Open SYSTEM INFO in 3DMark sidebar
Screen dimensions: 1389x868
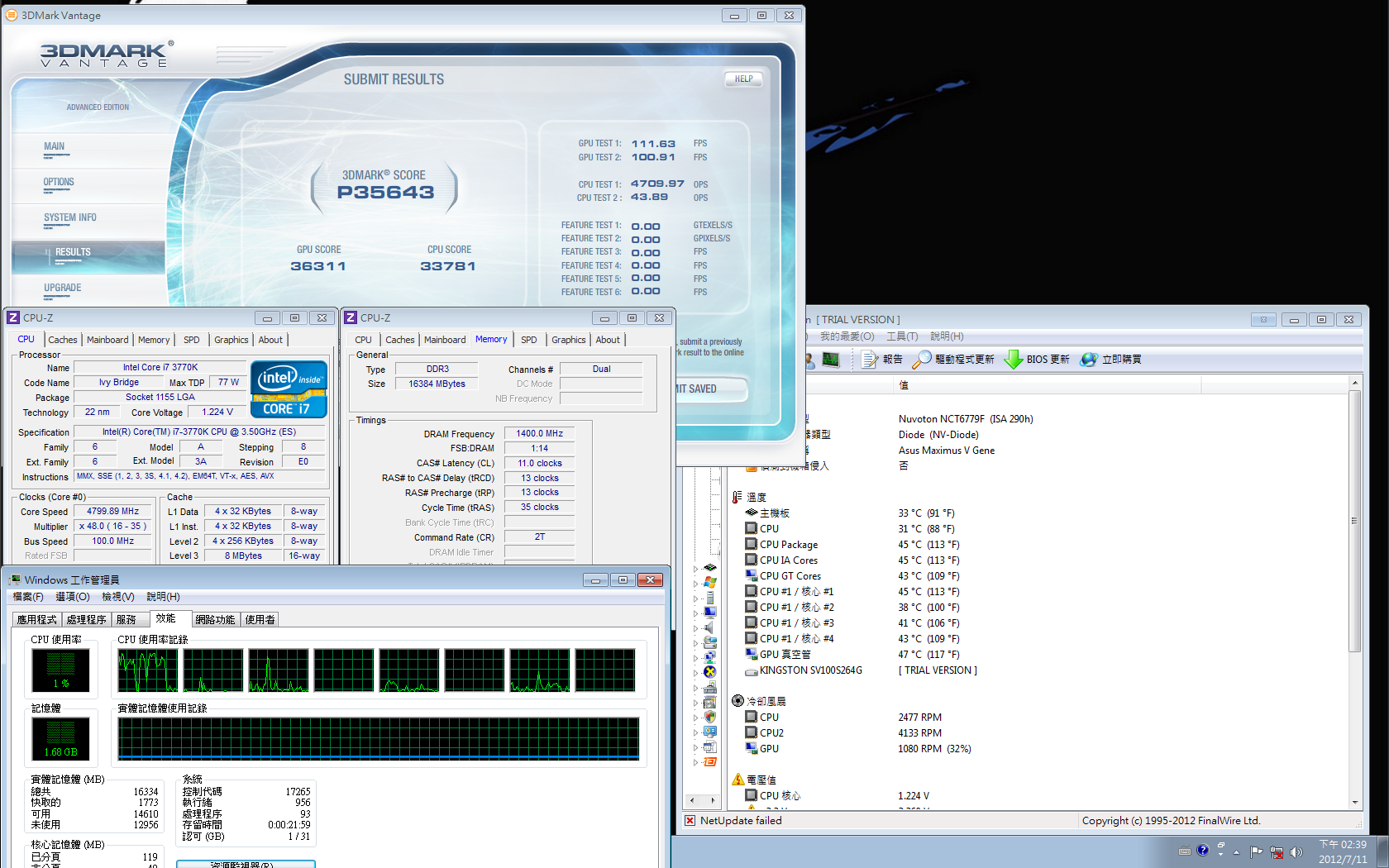[x=70, y=217]
